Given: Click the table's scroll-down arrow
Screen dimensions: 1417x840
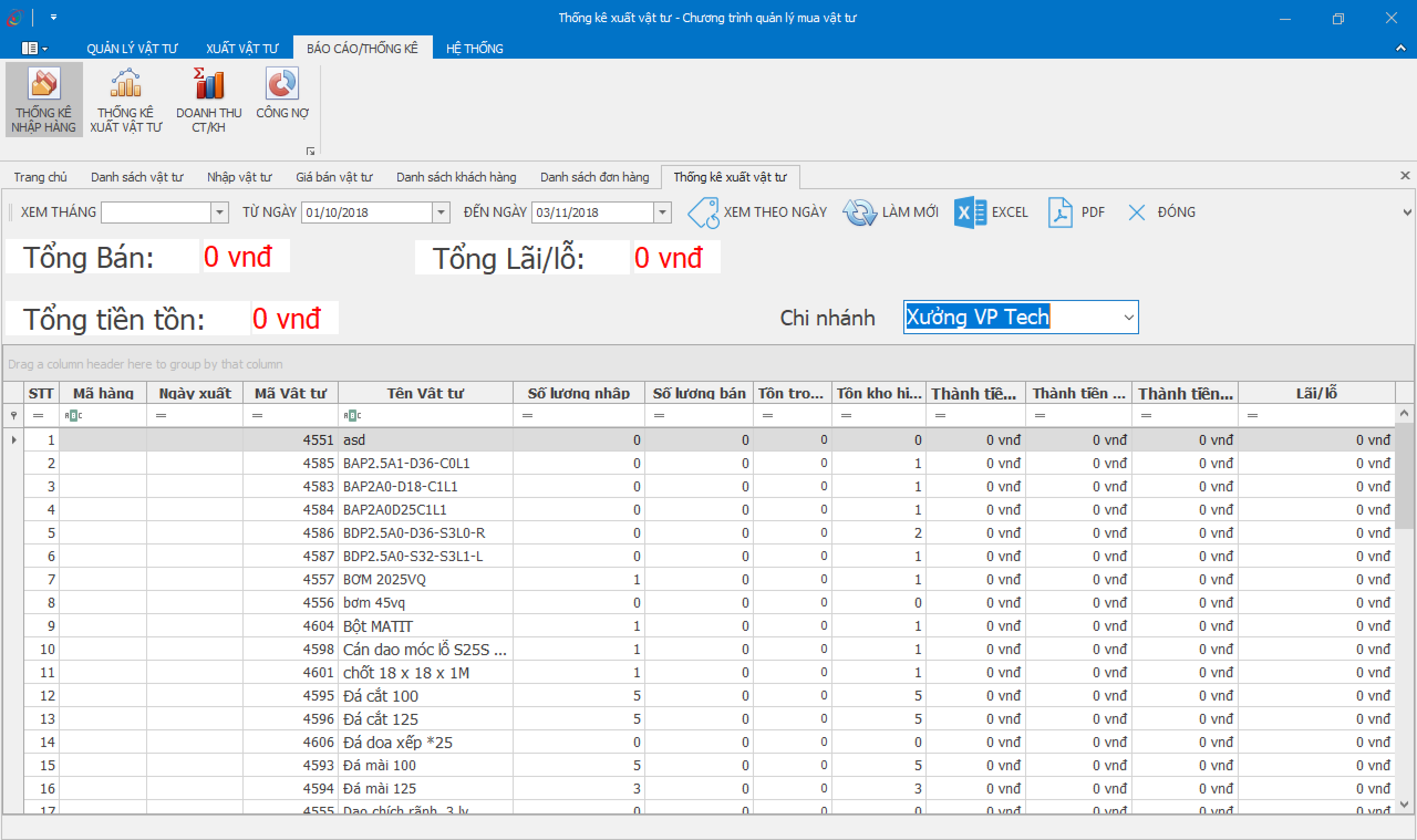Looking at the screenshot, I should [1404, 804].
